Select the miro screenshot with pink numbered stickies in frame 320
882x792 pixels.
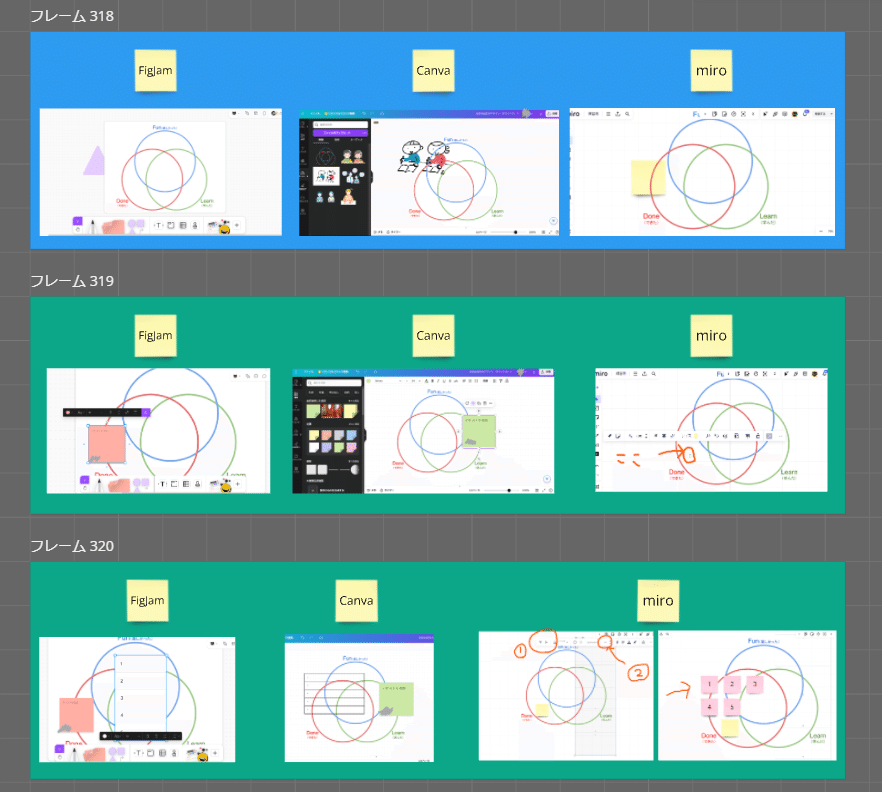pos(747,696)
